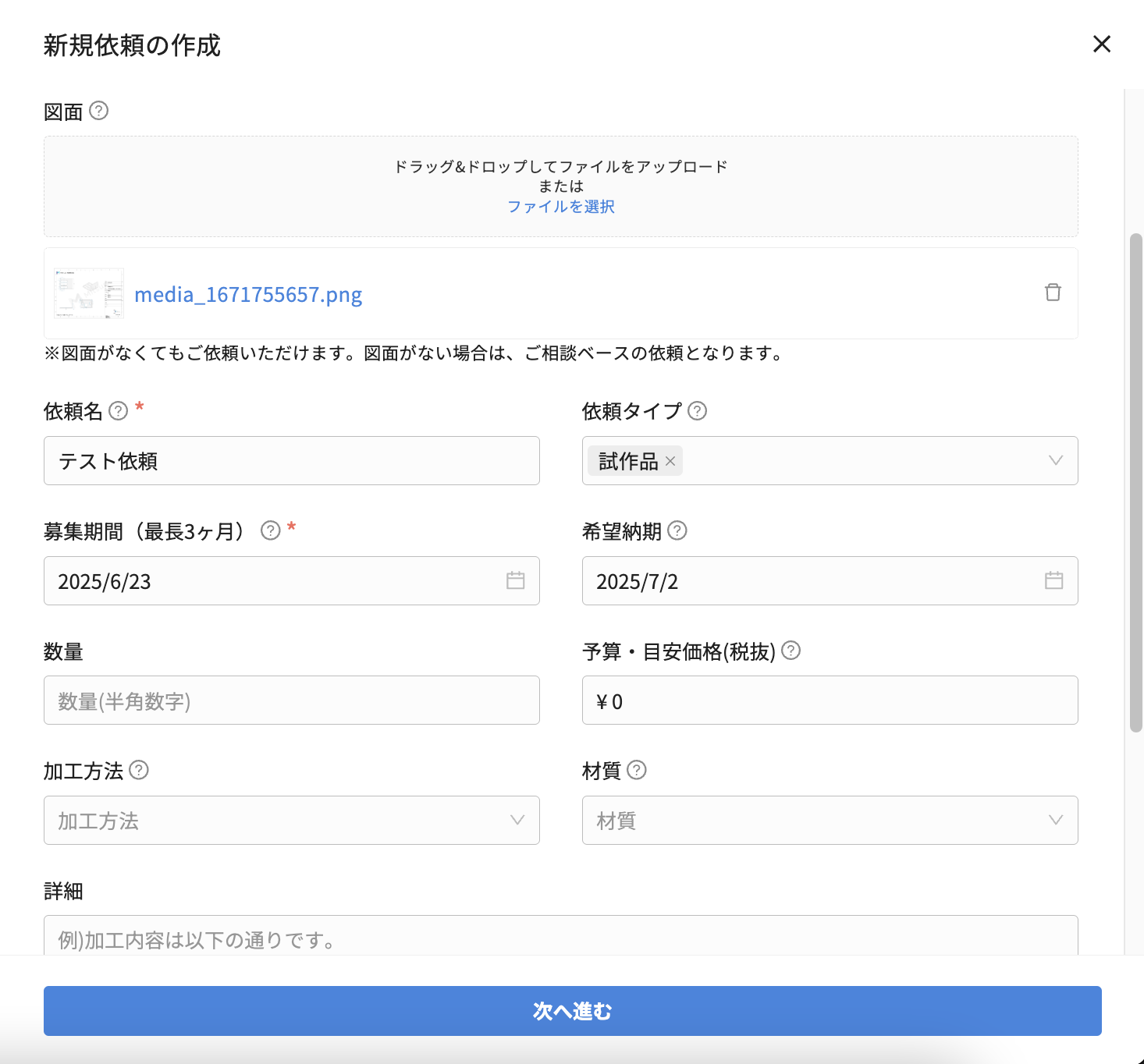
Task: Open help icon next to 図面
Action: click(98, 111)
